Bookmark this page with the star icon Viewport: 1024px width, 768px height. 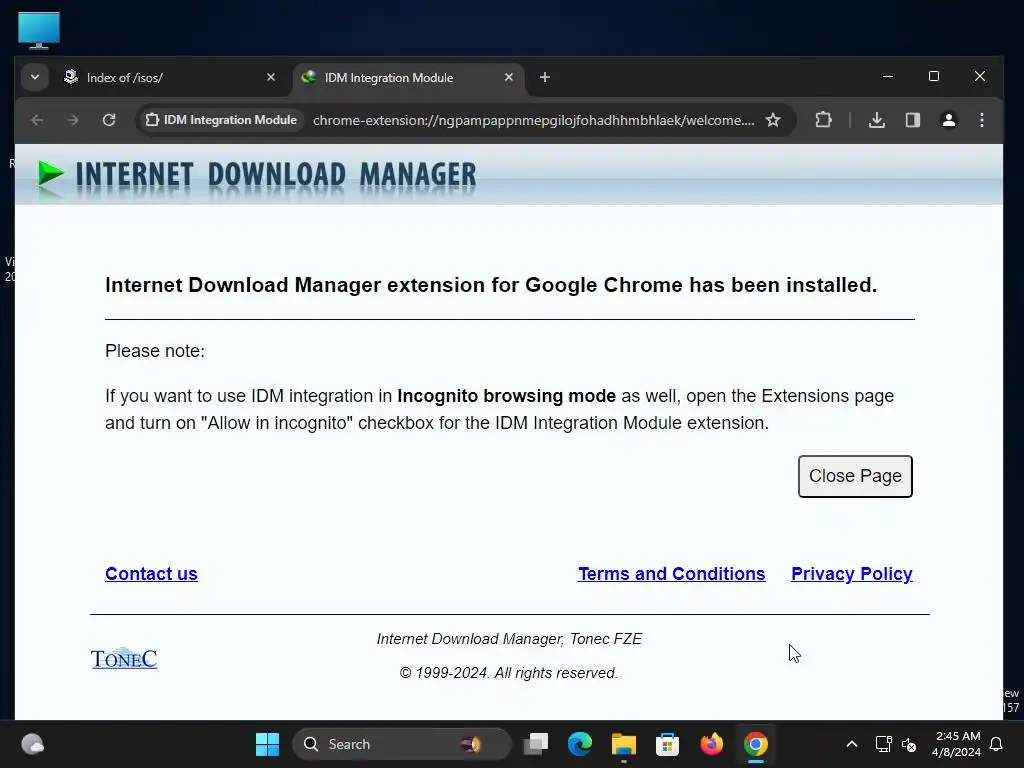[x=773, y=120]
